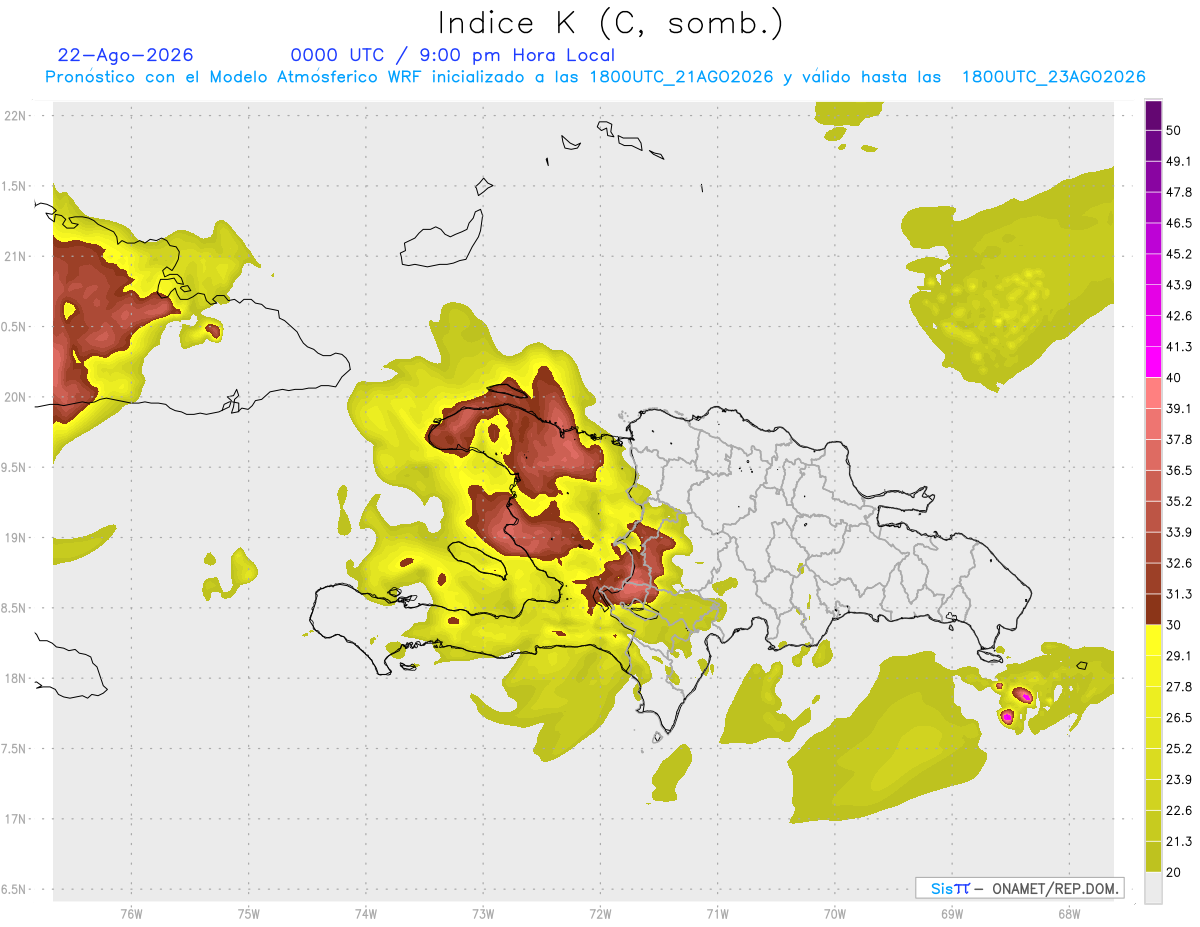Click the "20N" latitude axis label

tap(15, 397)
